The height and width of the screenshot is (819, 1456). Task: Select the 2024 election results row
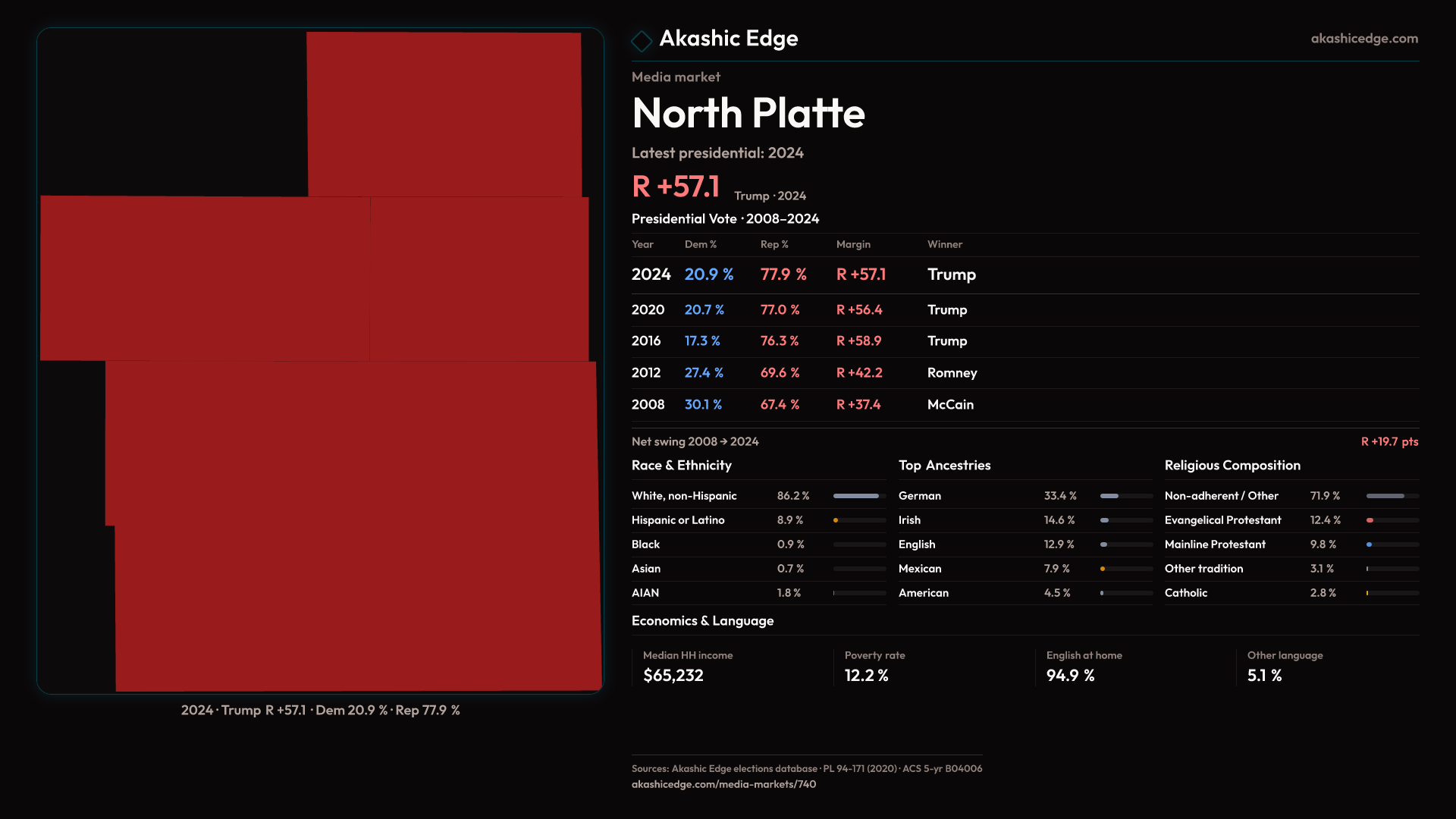tap(804, 275)
